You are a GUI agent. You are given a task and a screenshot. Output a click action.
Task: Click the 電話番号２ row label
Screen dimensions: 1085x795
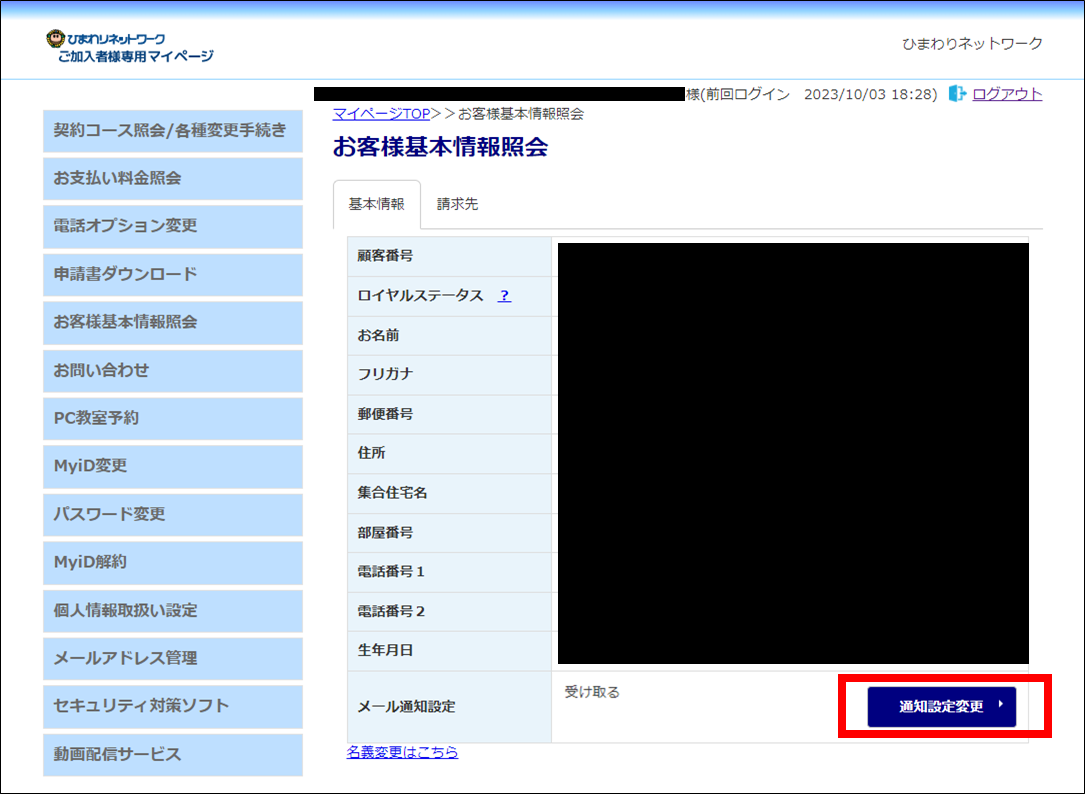[x=391, y=612]
